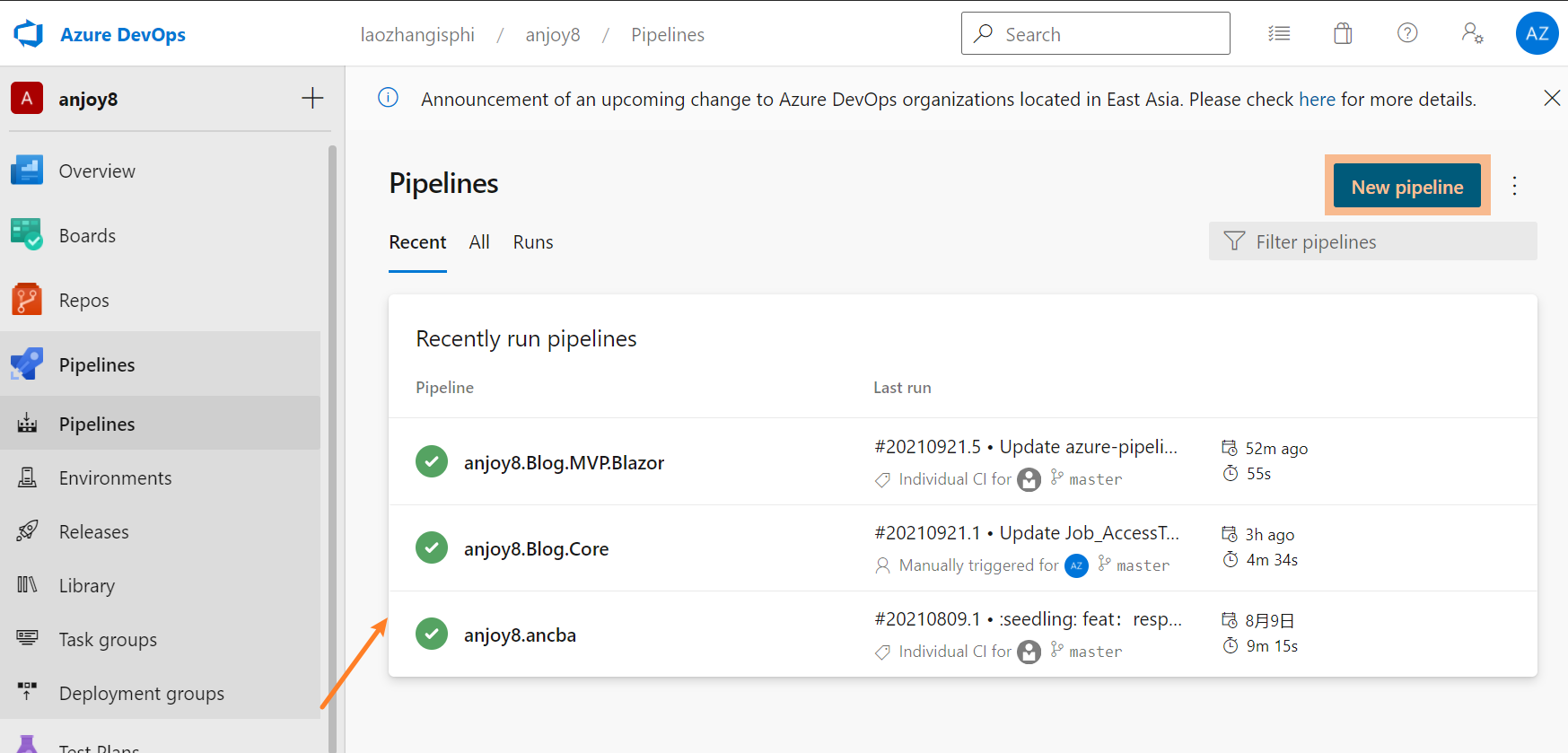Switch to the All tab
Image resolution: width=1568 pixels, height=753 pixels.
(x=479, y=242)
